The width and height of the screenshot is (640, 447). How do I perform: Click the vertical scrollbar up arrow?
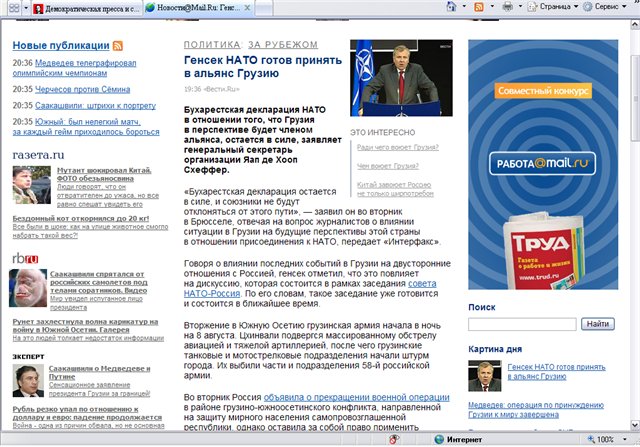pos(635,24)
